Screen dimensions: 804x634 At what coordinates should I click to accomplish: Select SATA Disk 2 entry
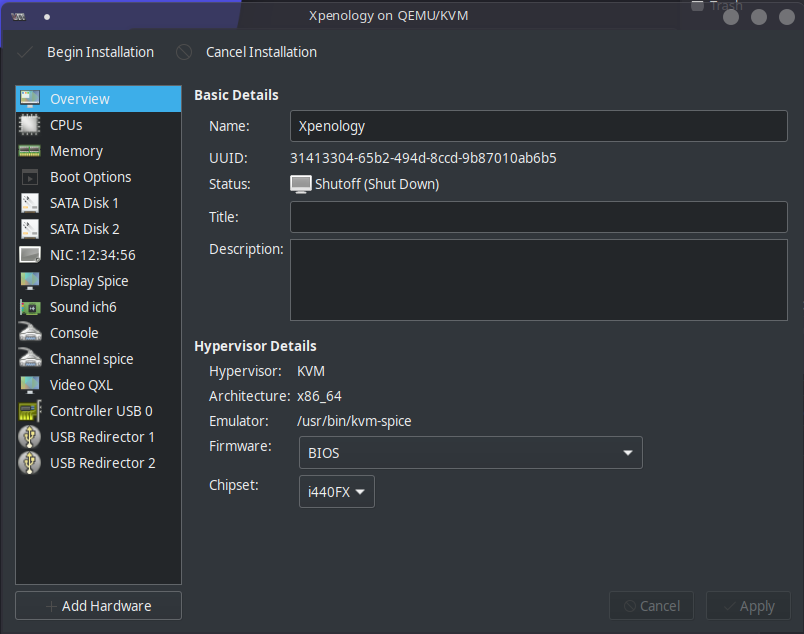pos(98,229)
